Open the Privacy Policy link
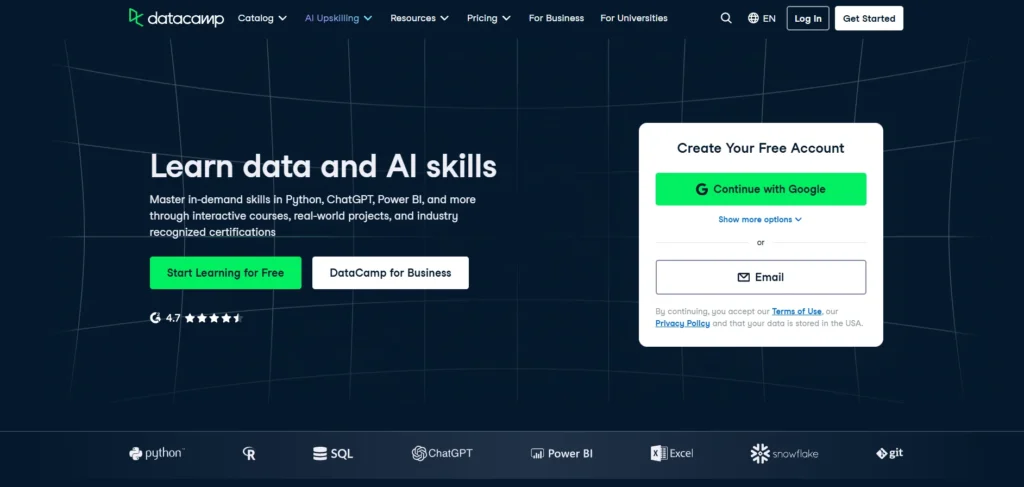1024x487 pixels. coord(682,323)
